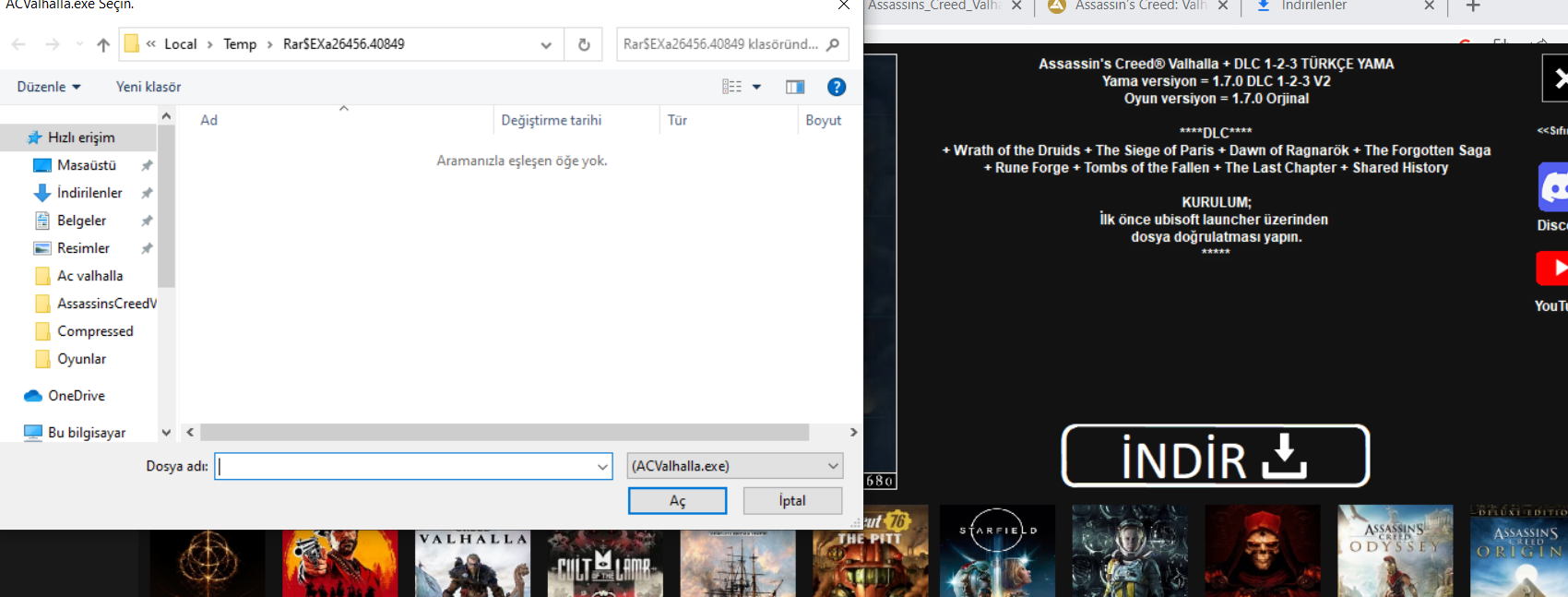
Task: Expand the Dosya adı dropdown arrow
Action: (x=603, y=467)
